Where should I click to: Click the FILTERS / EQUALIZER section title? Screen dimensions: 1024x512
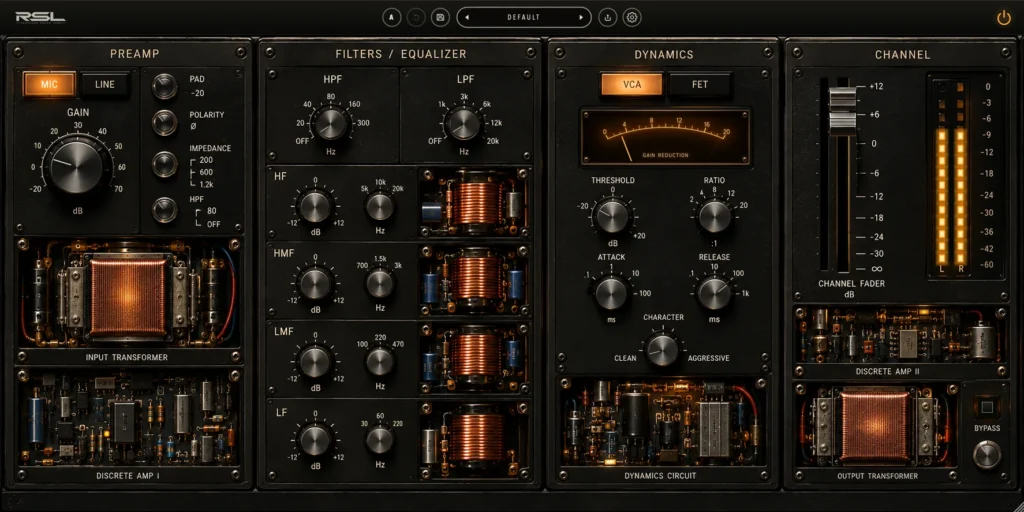(x=401, y=54)
